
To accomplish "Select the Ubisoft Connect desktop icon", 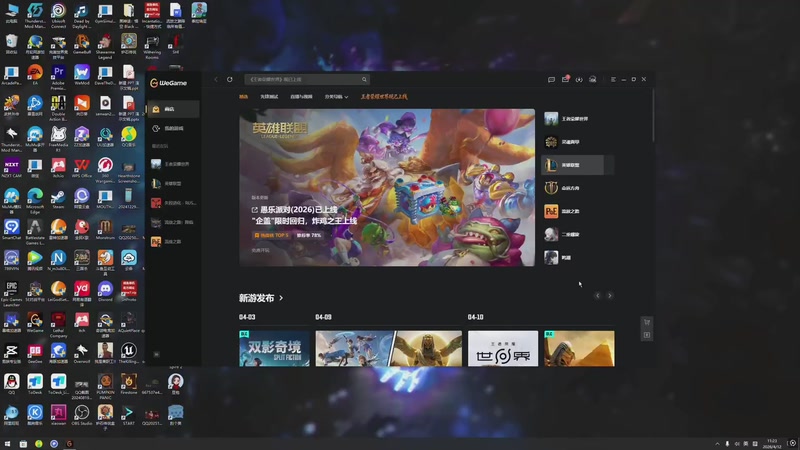I will (x=58, y=14).
